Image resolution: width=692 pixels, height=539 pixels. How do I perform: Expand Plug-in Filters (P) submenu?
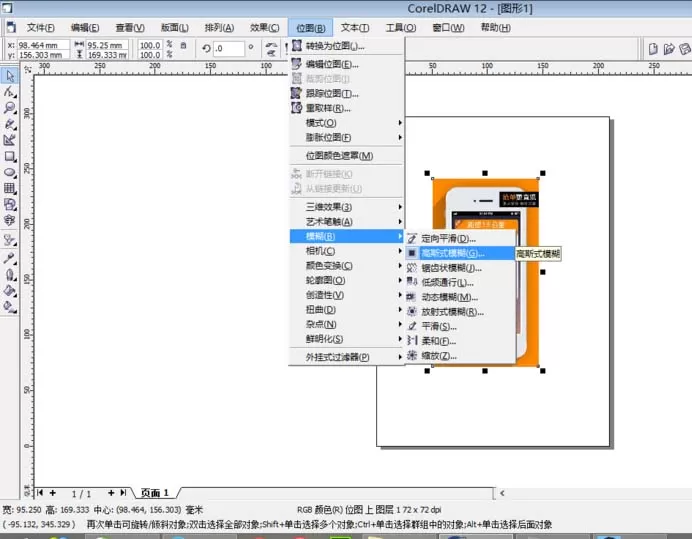click(x=346, y=357)
